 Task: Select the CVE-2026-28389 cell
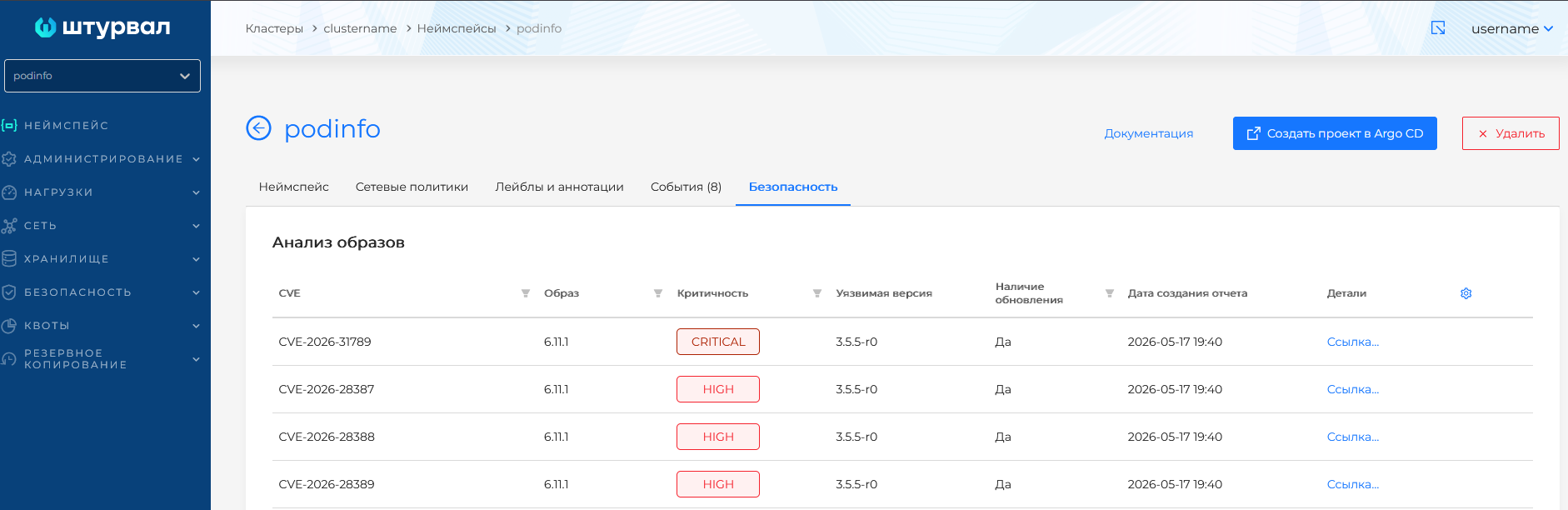(327, 484)
